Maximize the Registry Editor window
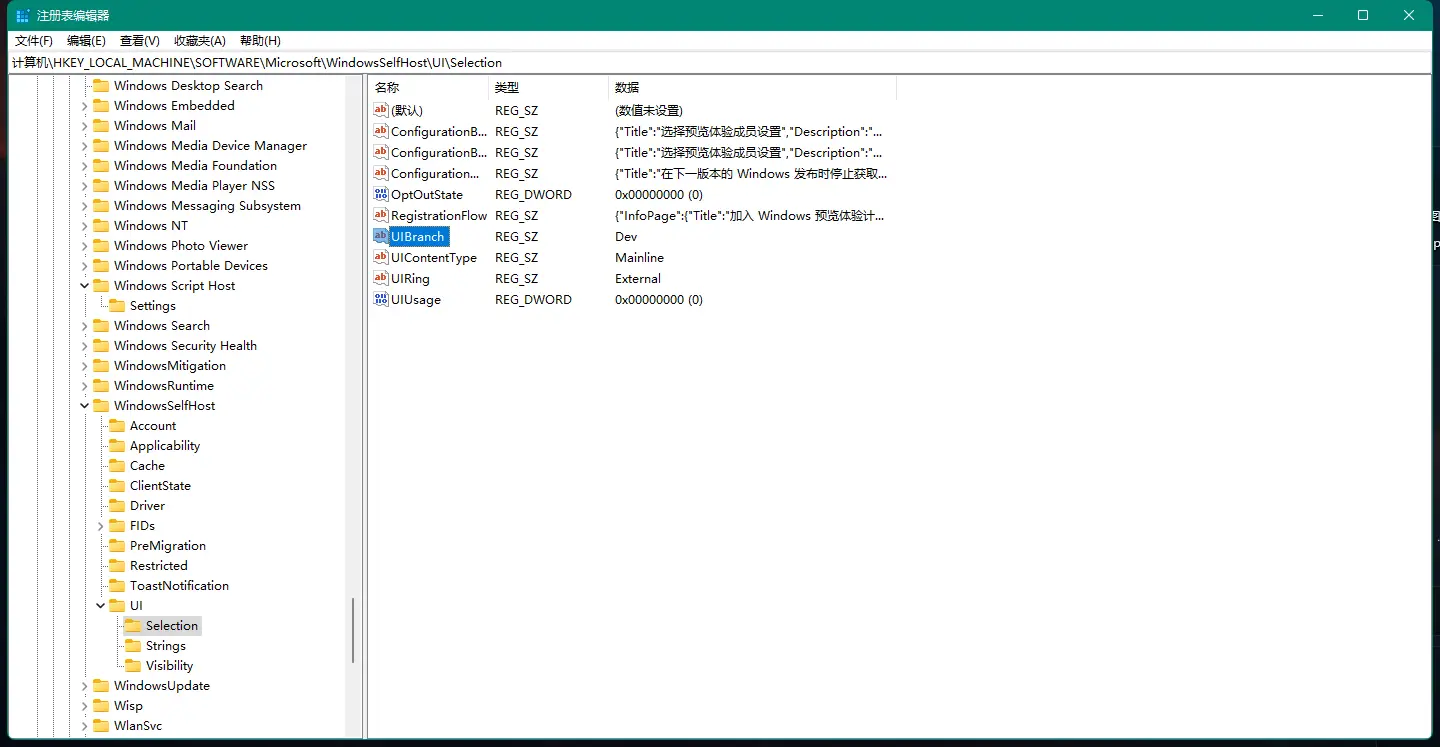Screen dimensions: 1440x747 (x=1362, y=15)
